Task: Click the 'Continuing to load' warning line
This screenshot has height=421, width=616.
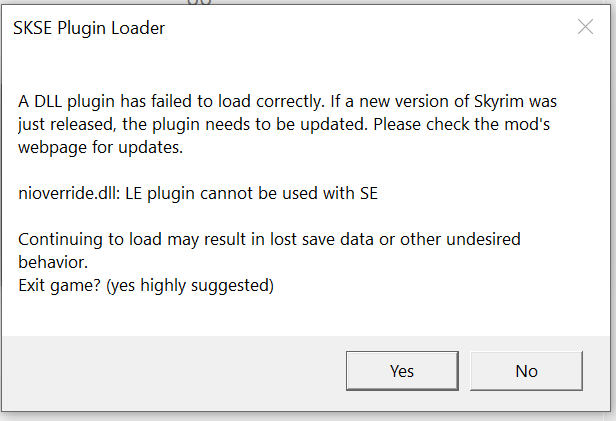Action: tap(269, 240)
